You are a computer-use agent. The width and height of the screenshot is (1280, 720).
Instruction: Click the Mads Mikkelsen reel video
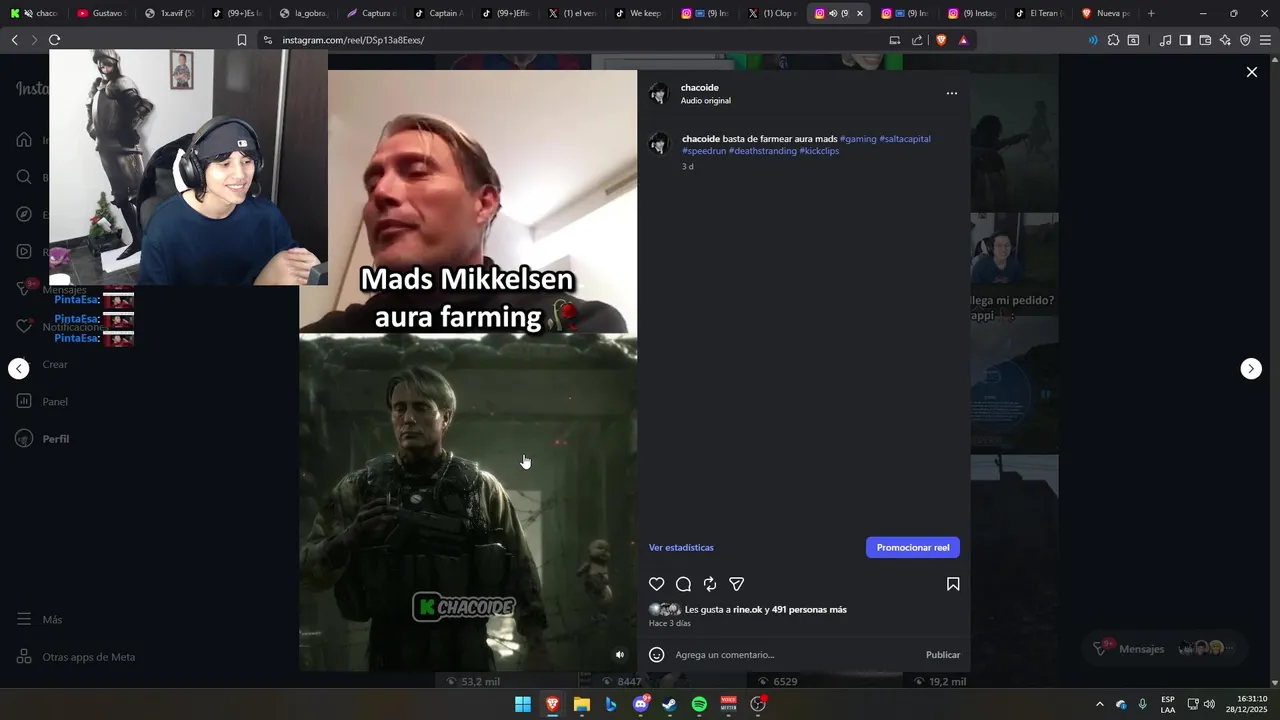coord(468,370)
